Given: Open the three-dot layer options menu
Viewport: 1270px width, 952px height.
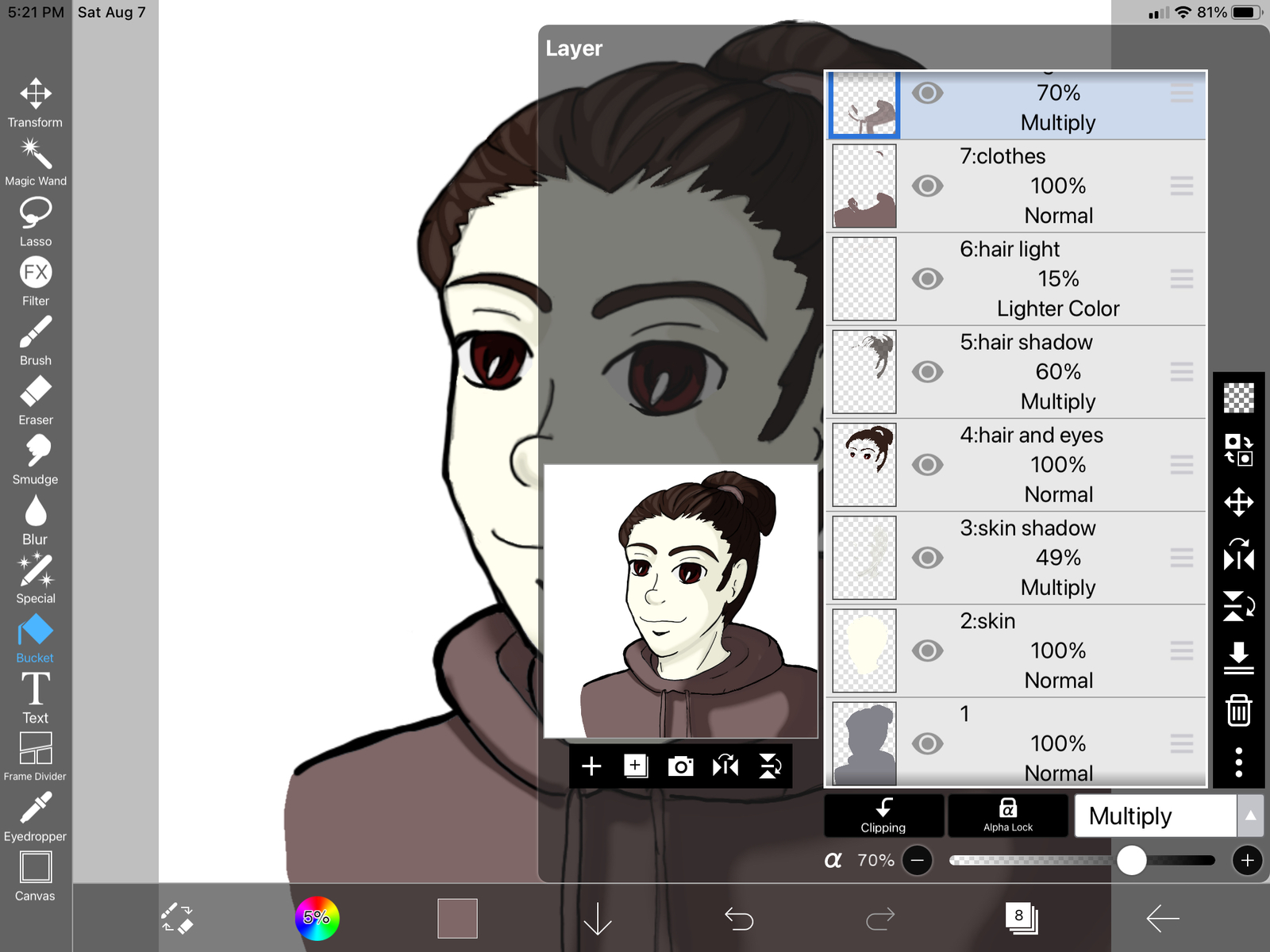Looking at the screenshot, I should pyautogui.click(x=1238, y=762).
